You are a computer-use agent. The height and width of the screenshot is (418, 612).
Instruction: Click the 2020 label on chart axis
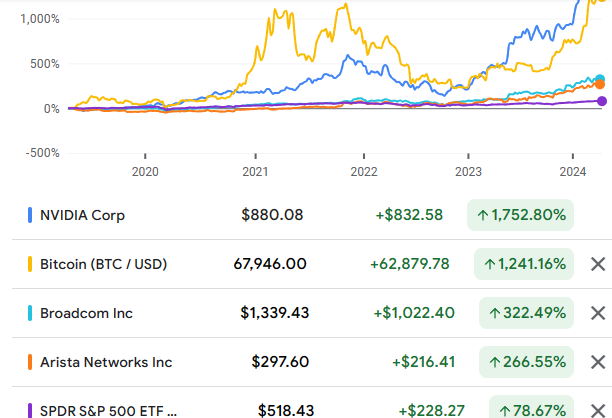[x=145, y=172]
